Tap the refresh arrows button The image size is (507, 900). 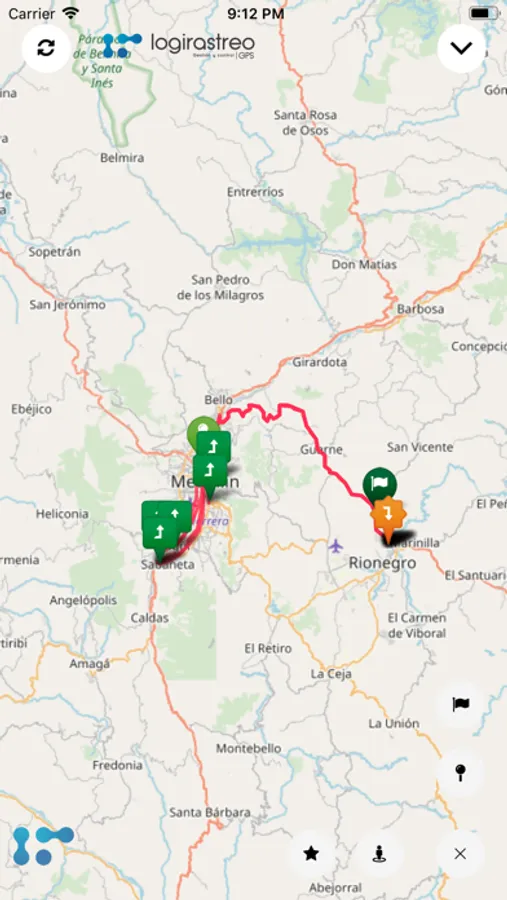pos(46,48)
